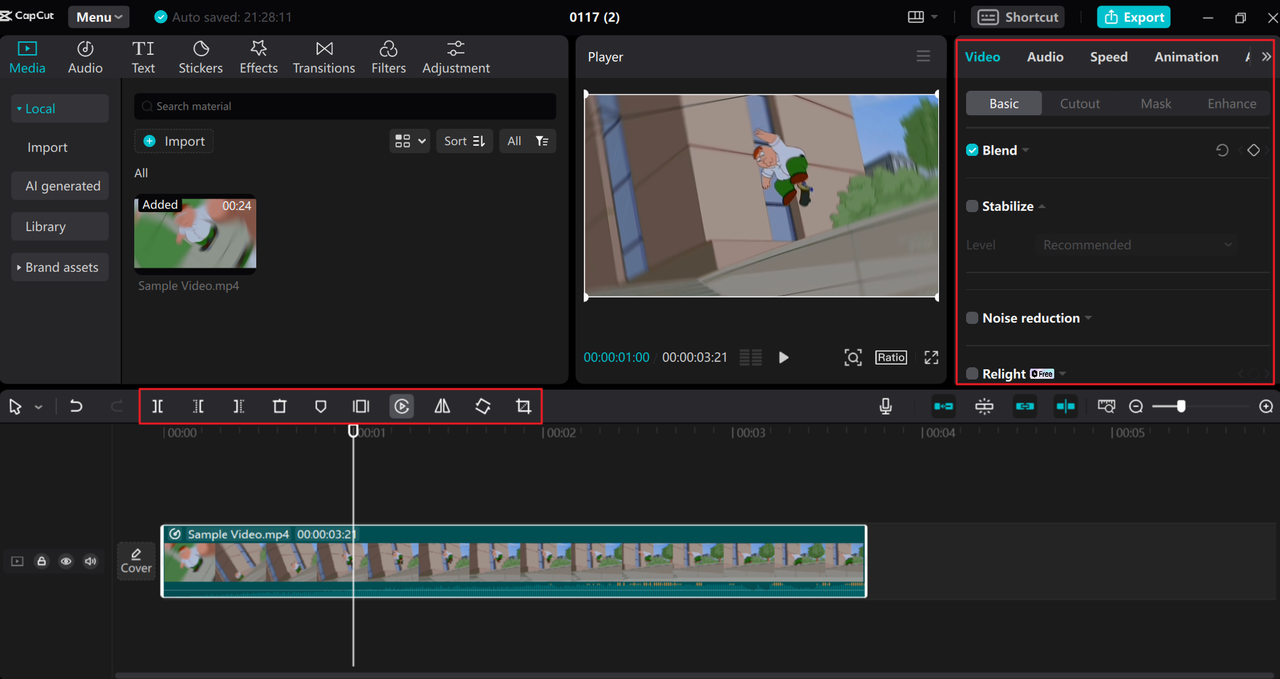
Task: Adjust the timeline zoom slider
Action: tap(1181, 406)
